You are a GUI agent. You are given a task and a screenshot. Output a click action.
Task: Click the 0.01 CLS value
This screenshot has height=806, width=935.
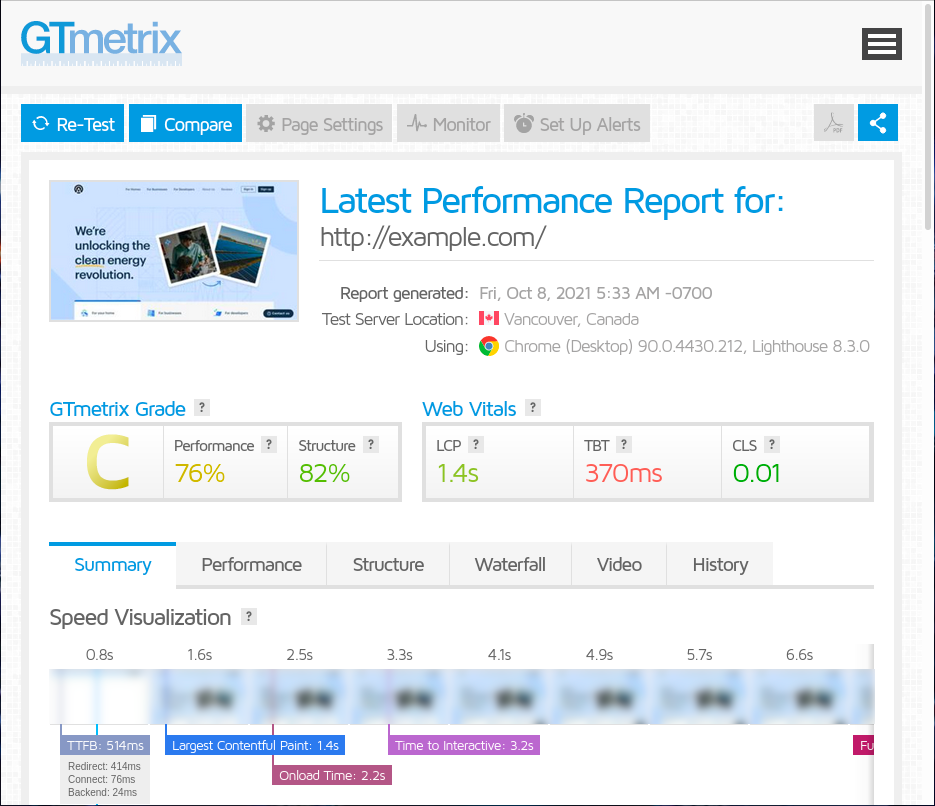click(x=757, y=474)
